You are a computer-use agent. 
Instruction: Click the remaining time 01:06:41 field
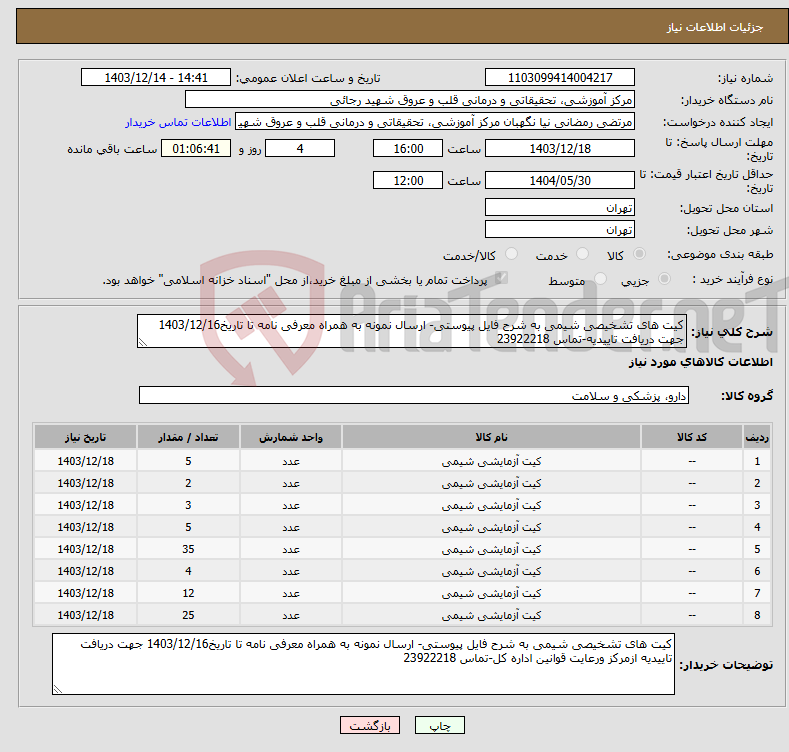(196, 148)
